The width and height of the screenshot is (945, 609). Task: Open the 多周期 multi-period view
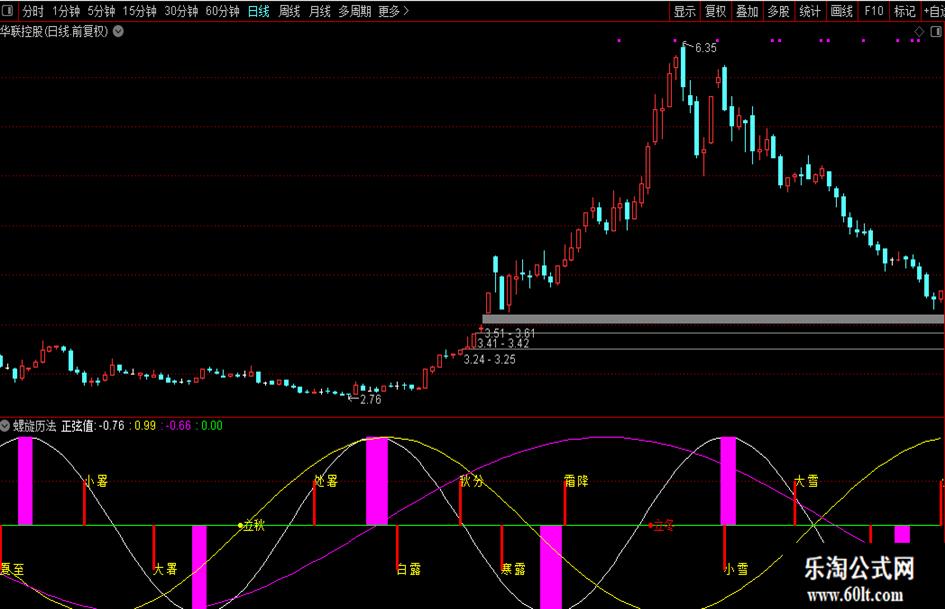(x=354, y=11)
